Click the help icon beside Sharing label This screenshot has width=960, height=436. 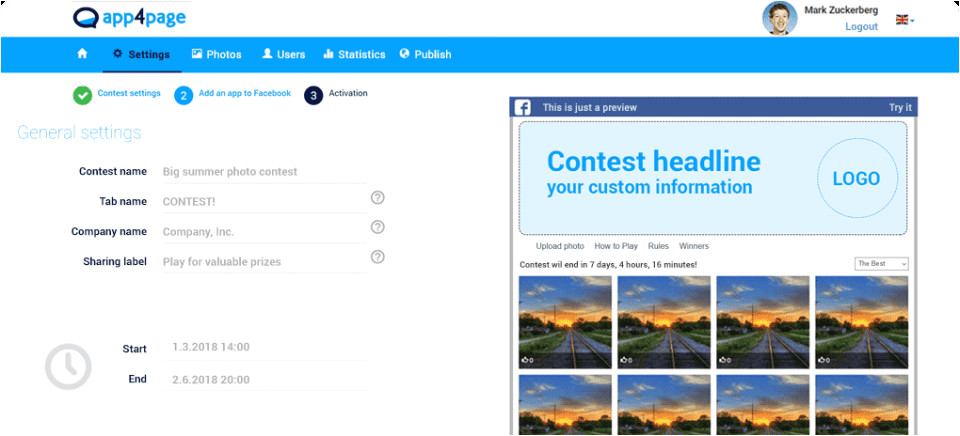[377, 257]
